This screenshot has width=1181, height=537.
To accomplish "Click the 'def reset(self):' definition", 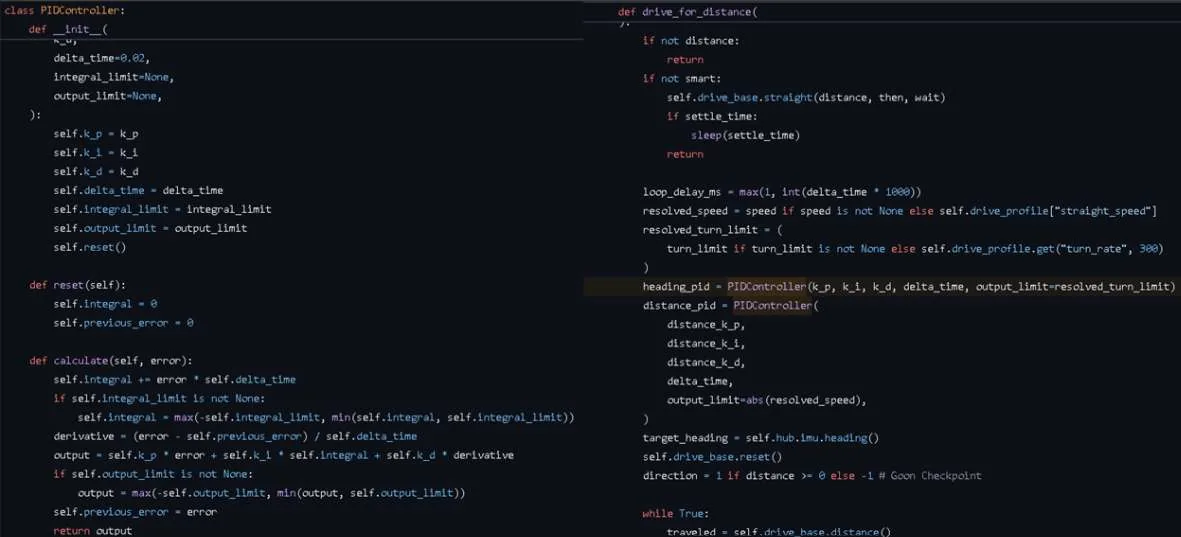I will tap(78, 285).
